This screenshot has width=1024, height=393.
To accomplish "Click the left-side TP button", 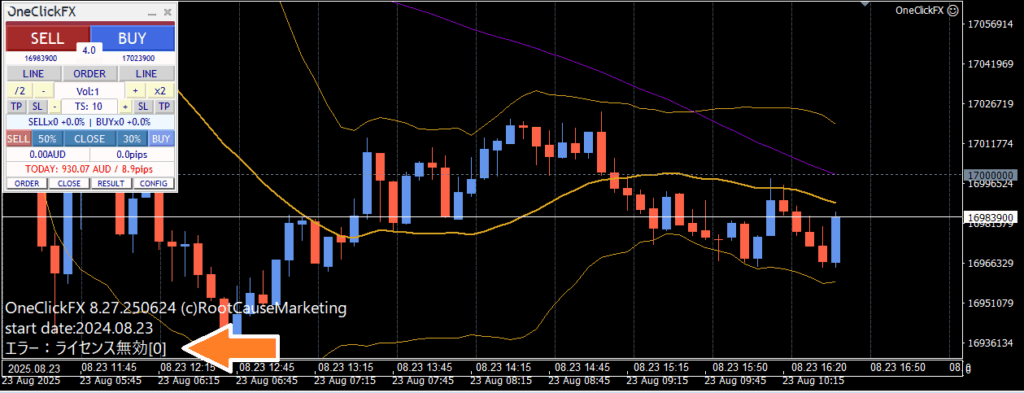I will (x=16, y=106).
